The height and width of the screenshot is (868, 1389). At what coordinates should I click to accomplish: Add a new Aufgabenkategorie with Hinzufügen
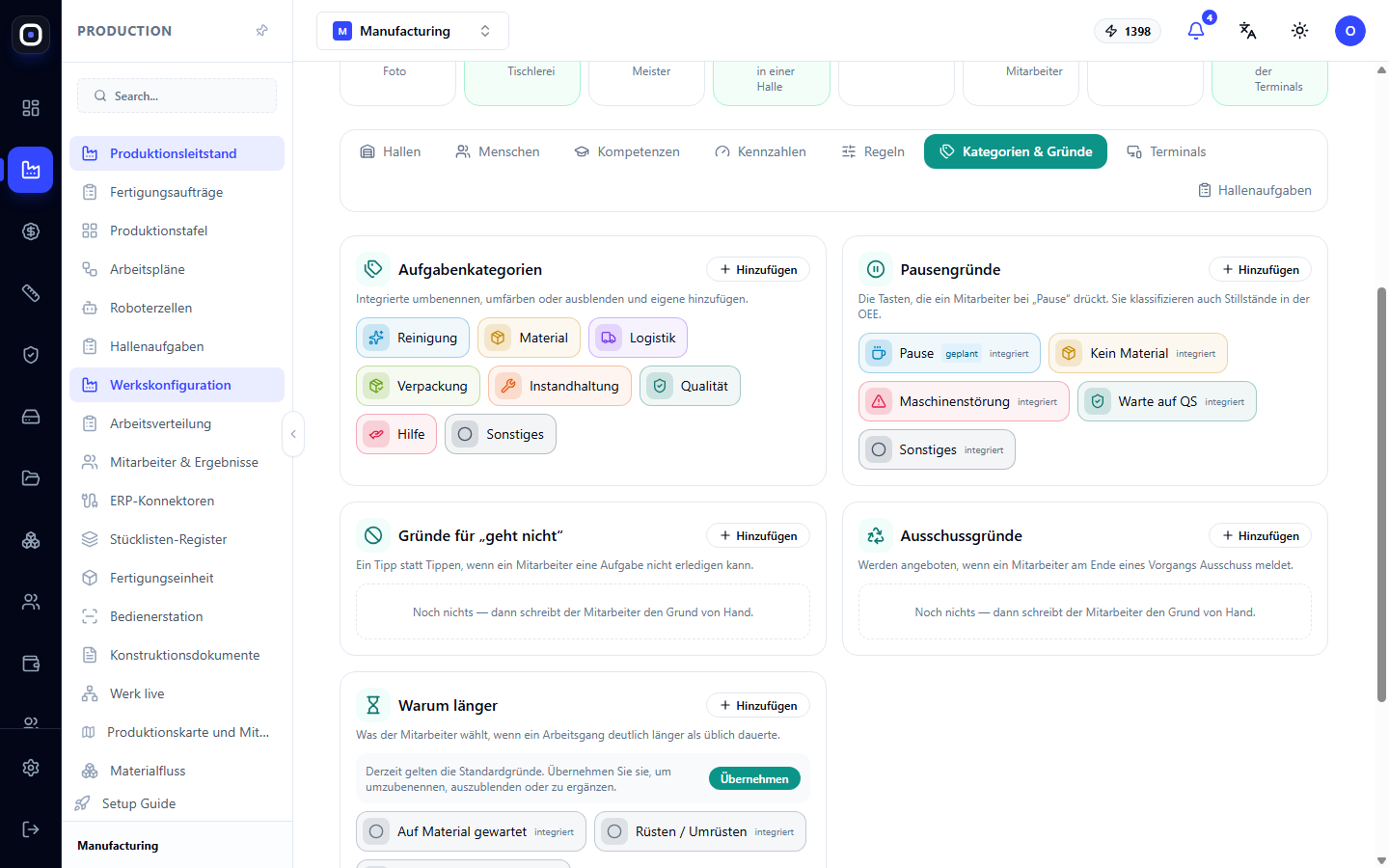pyautogui.click(x=758, y=269)
